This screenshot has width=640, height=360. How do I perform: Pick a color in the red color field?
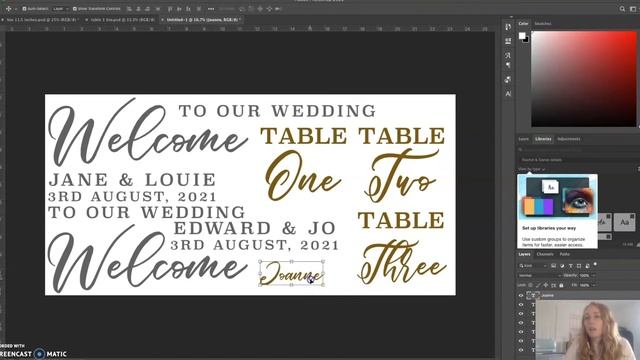(584, 79)
